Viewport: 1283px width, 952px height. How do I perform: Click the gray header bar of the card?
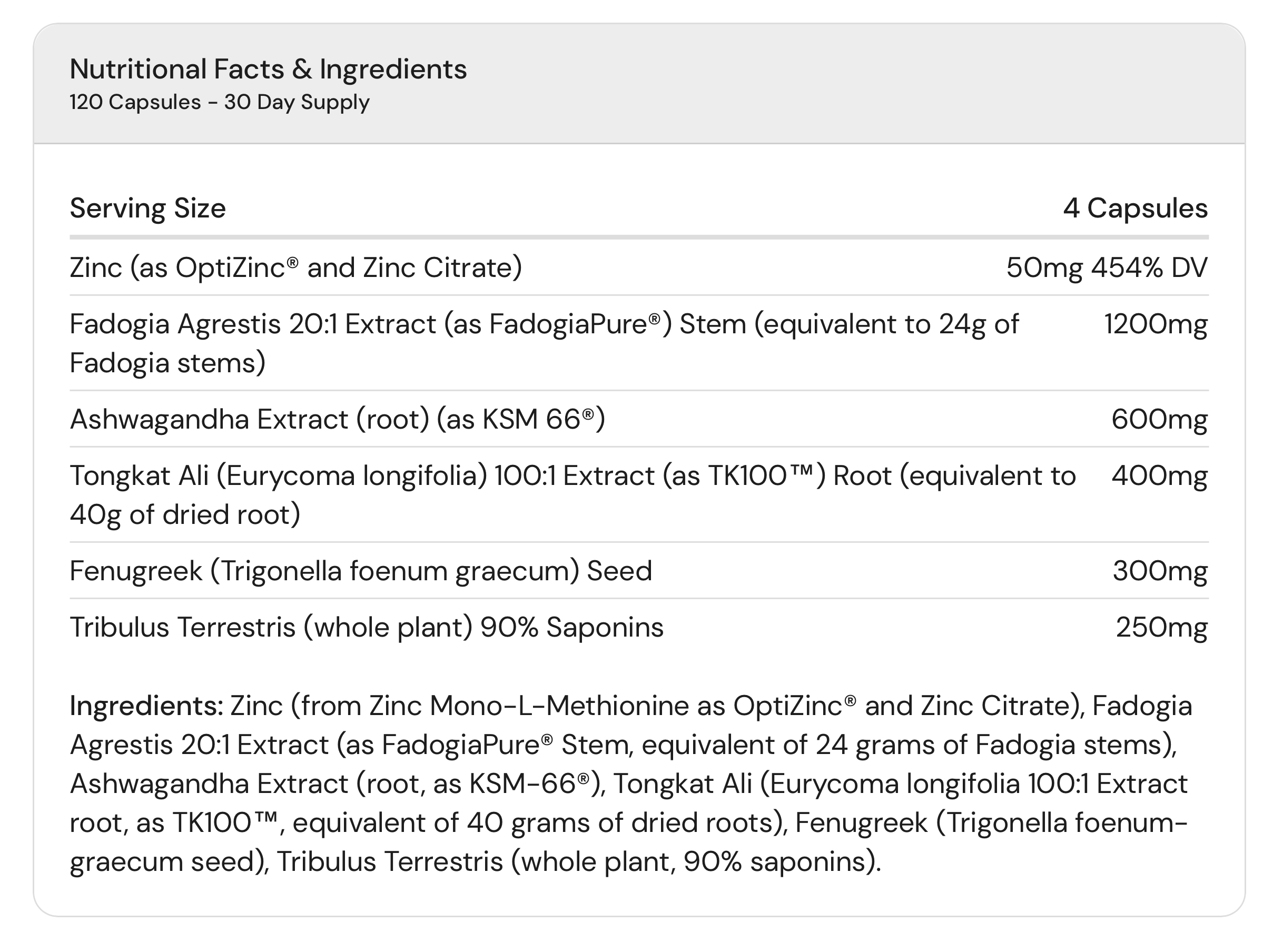[x=639, y=84]
